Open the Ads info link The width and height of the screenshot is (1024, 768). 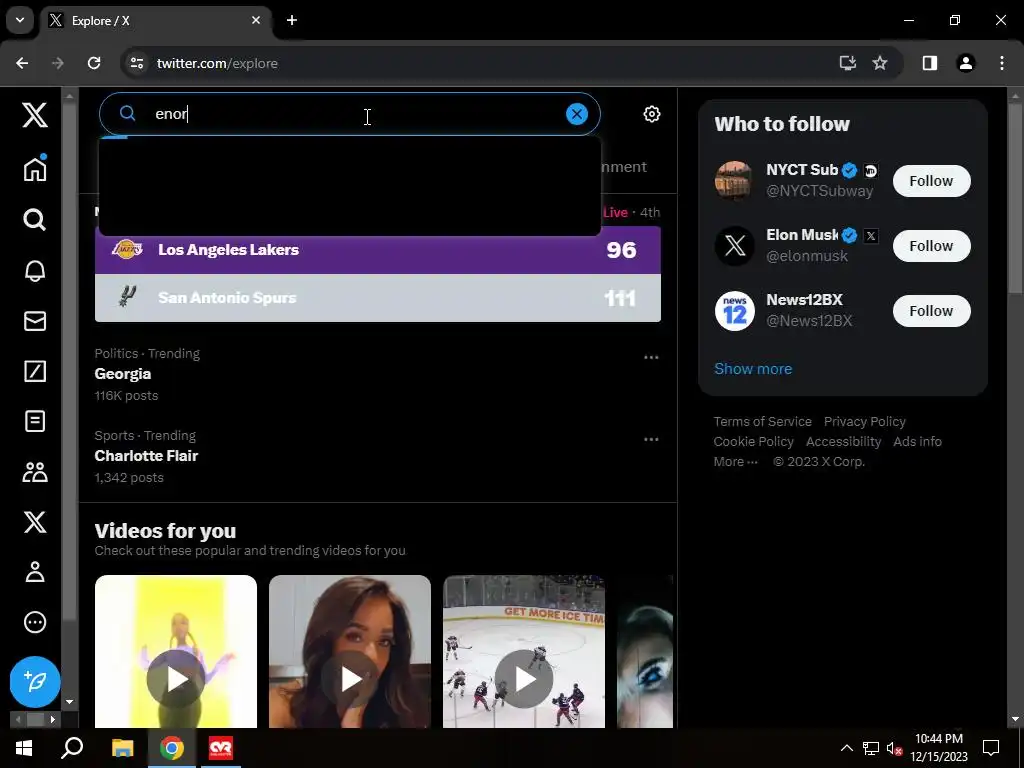[x=918, y=441]
